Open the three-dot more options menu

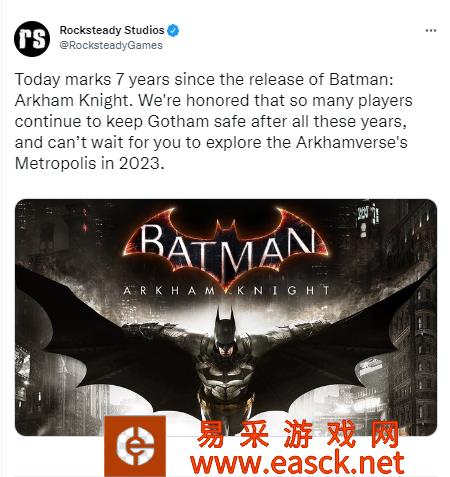click(431, 31)
